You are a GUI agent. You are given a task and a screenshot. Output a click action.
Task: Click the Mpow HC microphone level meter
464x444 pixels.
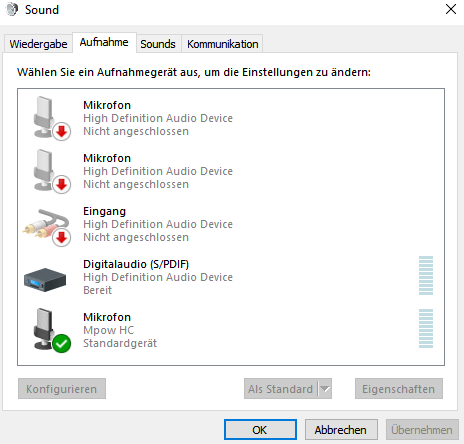(426, 328)
